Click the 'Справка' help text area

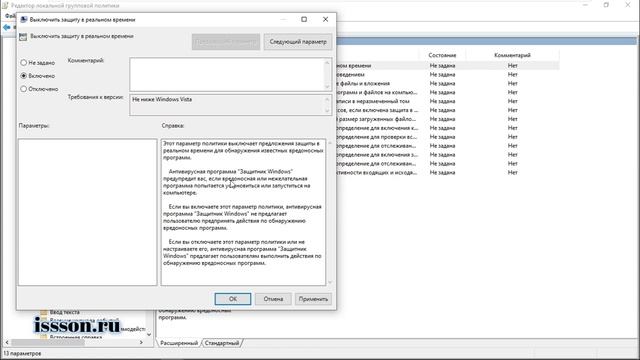tap(243, 212)
